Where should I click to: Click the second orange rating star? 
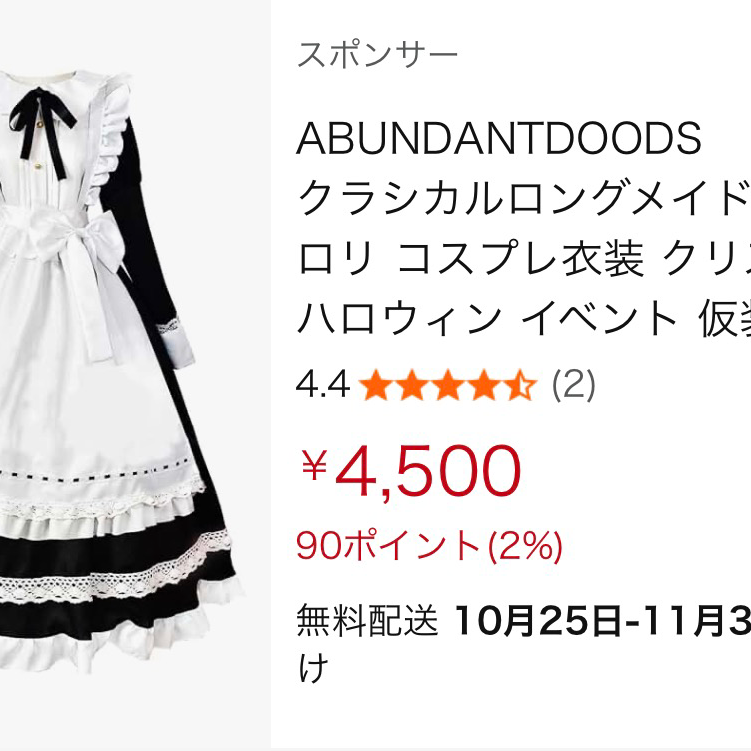pyautogui.click(x=412, y=385)
